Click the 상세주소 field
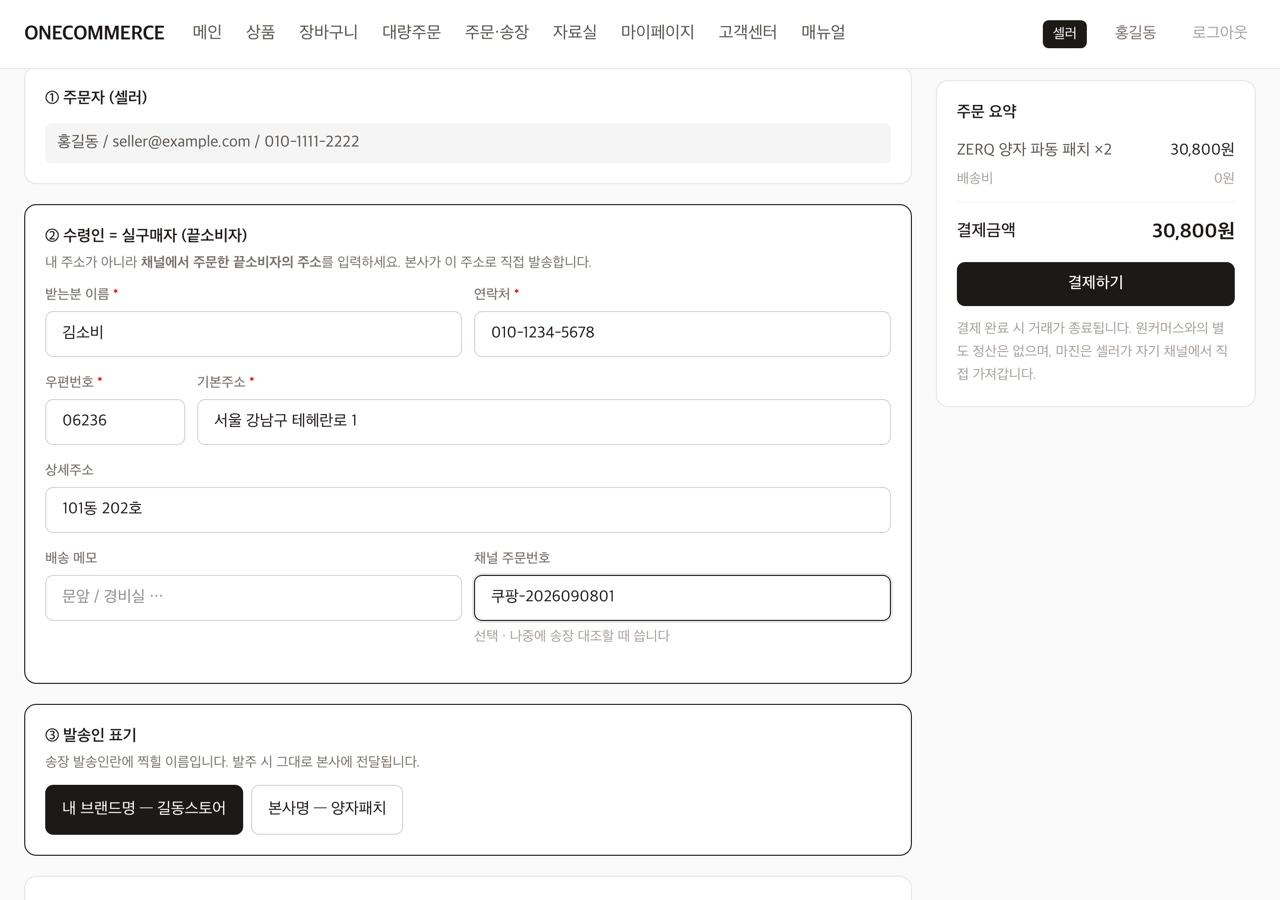The width and height of the screenshot is (1280, 900). [x=468, y=510]
